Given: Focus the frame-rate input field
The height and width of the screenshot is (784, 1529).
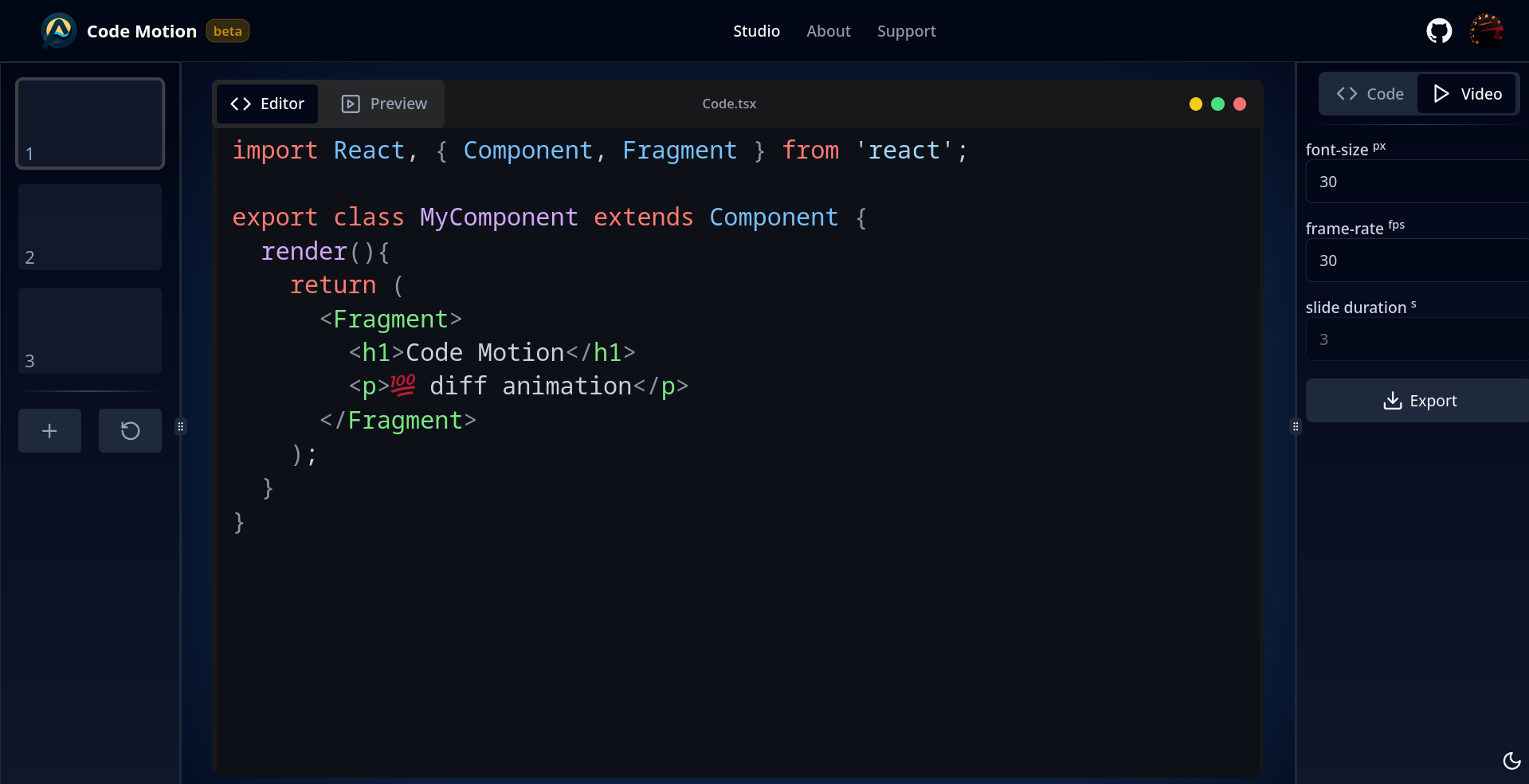Looking at the screenshot, I should (x=1417, y=261).
